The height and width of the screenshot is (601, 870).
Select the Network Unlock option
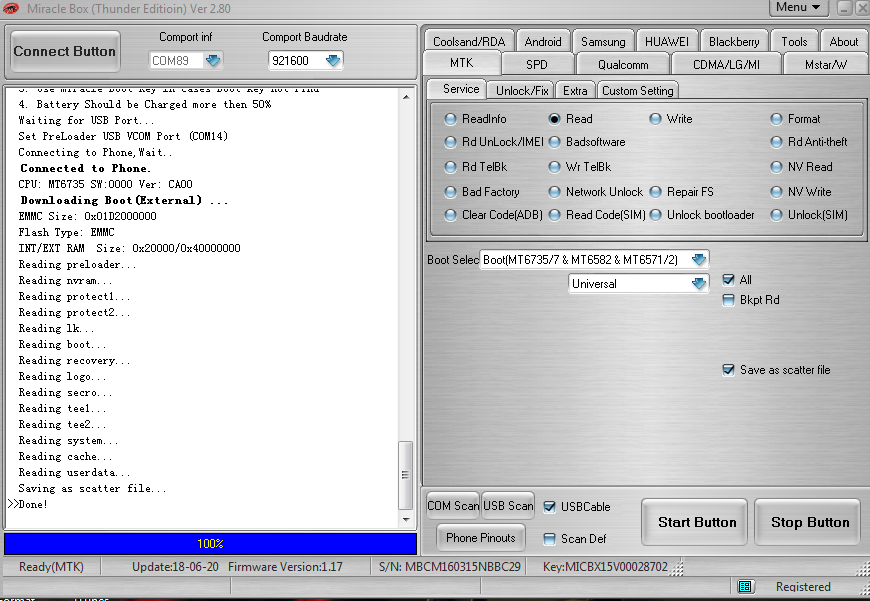click(x=554, y=192)
